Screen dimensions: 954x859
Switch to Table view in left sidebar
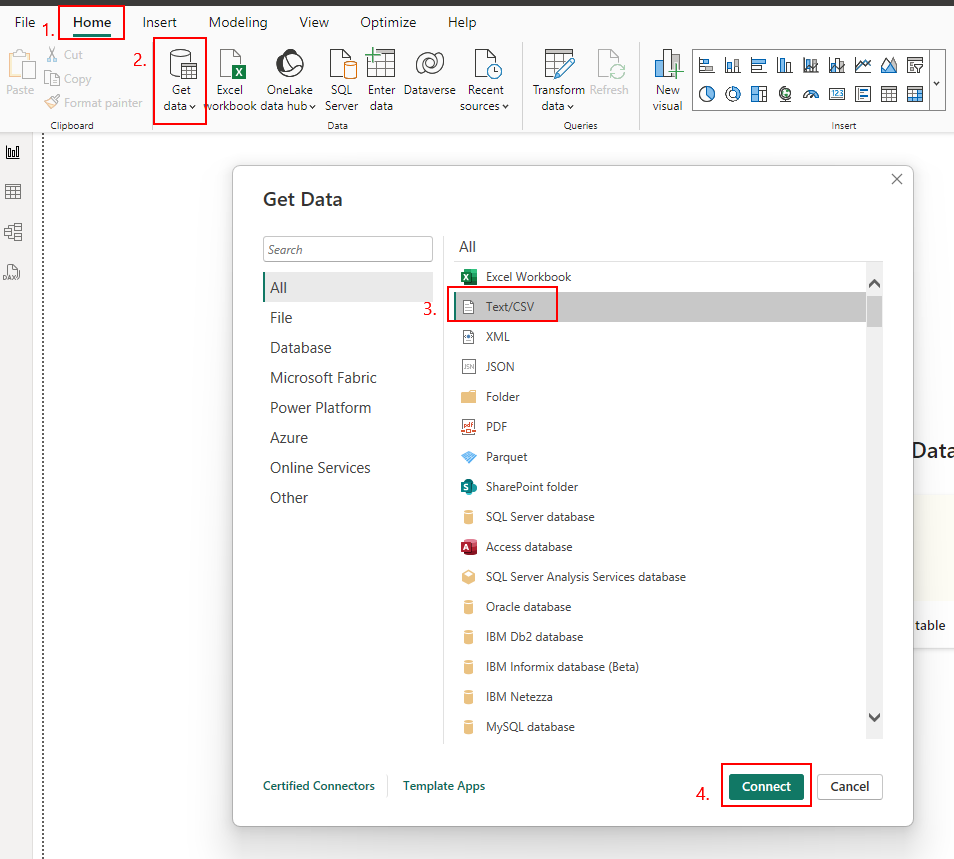coord(13,192)
